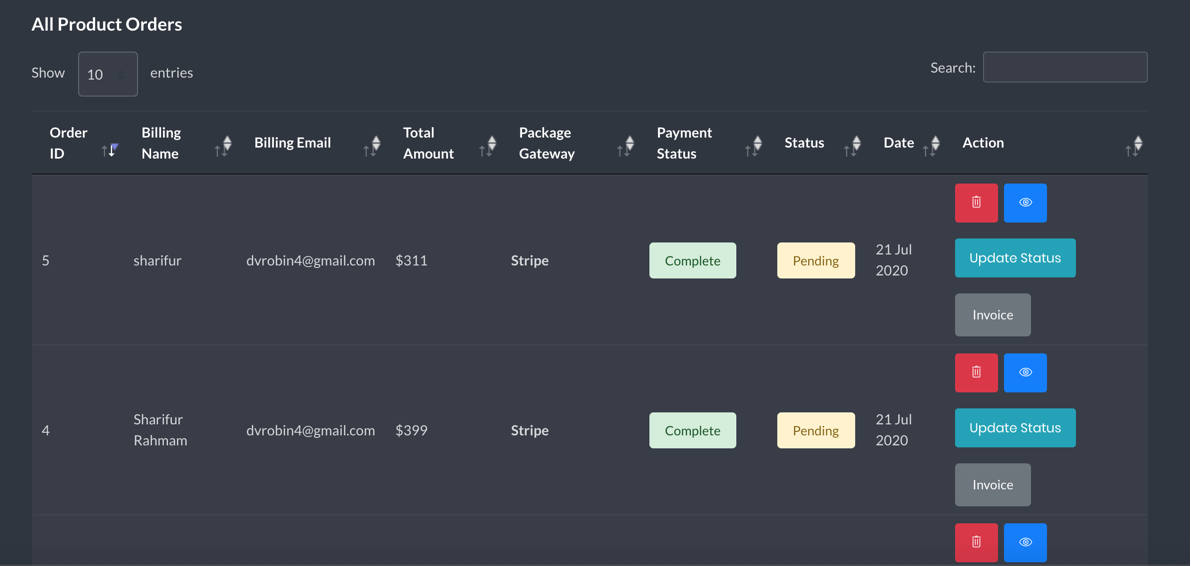Image resolution: width=1191 pixels, height=566 pixels.
Task: Delete order 4 with the red trash icon
Action: tap(976, 373)
